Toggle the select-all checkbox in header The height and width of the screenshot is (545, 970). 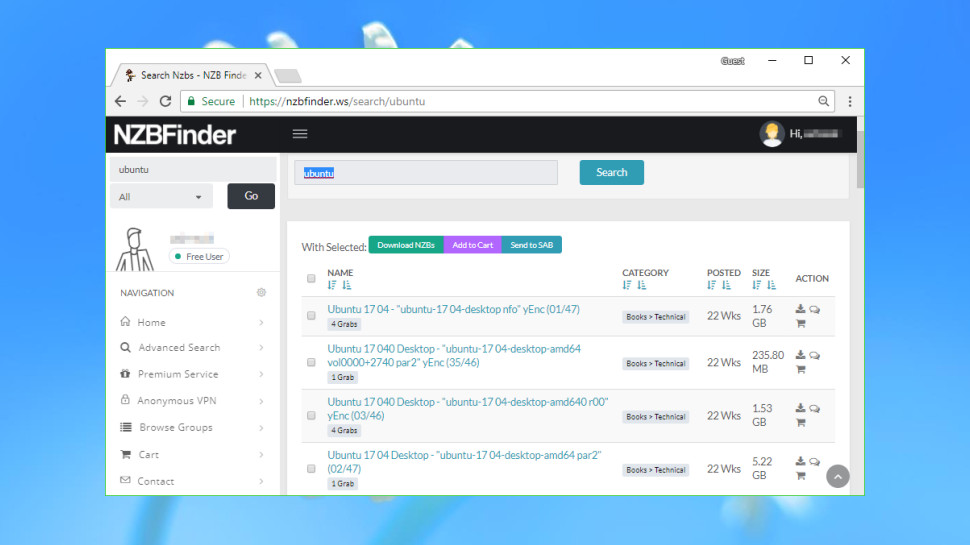click(311, 278)
